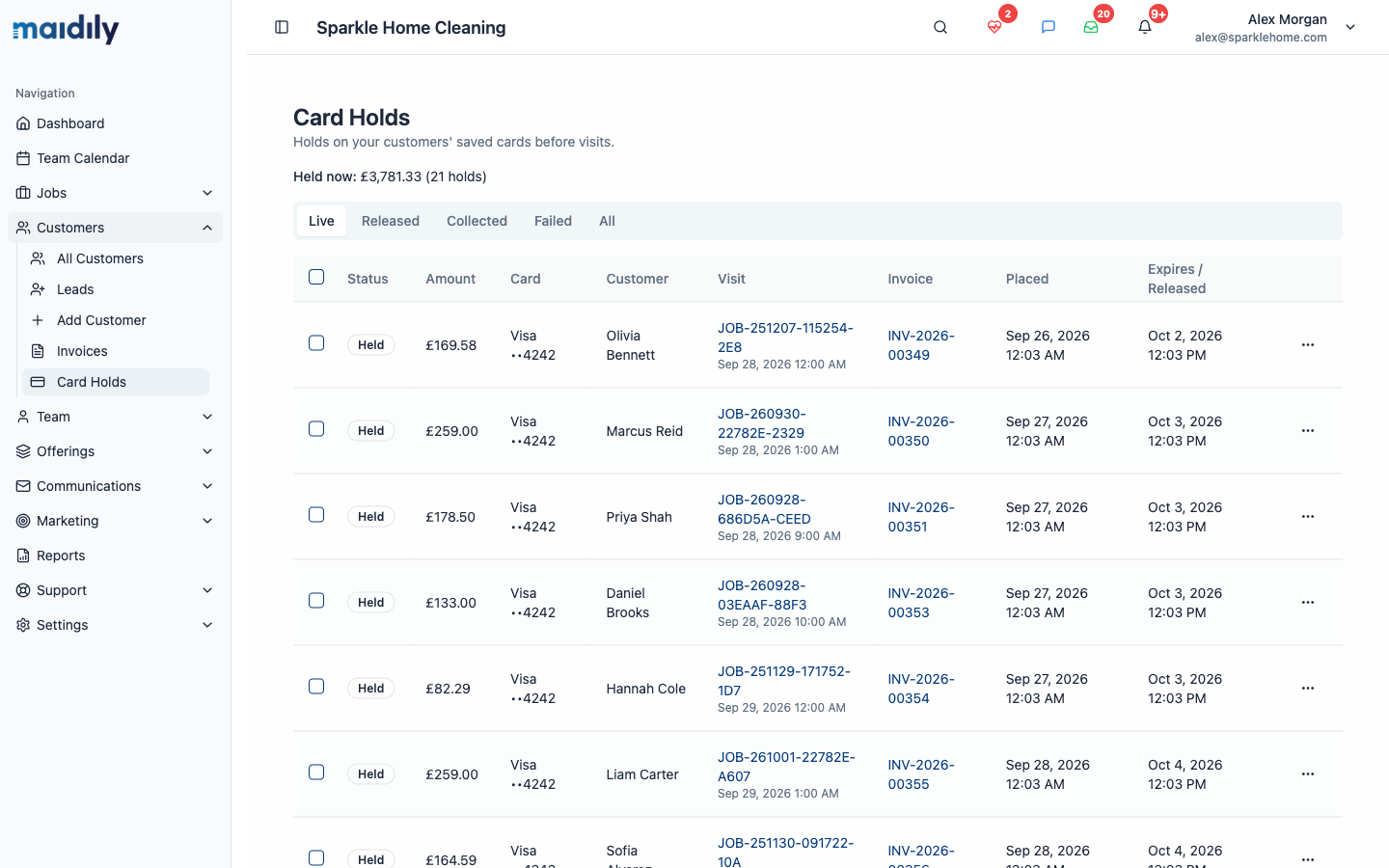Viewport: 1389px width, 868px height.
Task: Open the heart health alerts icon
Action: (x=994, y=27)
